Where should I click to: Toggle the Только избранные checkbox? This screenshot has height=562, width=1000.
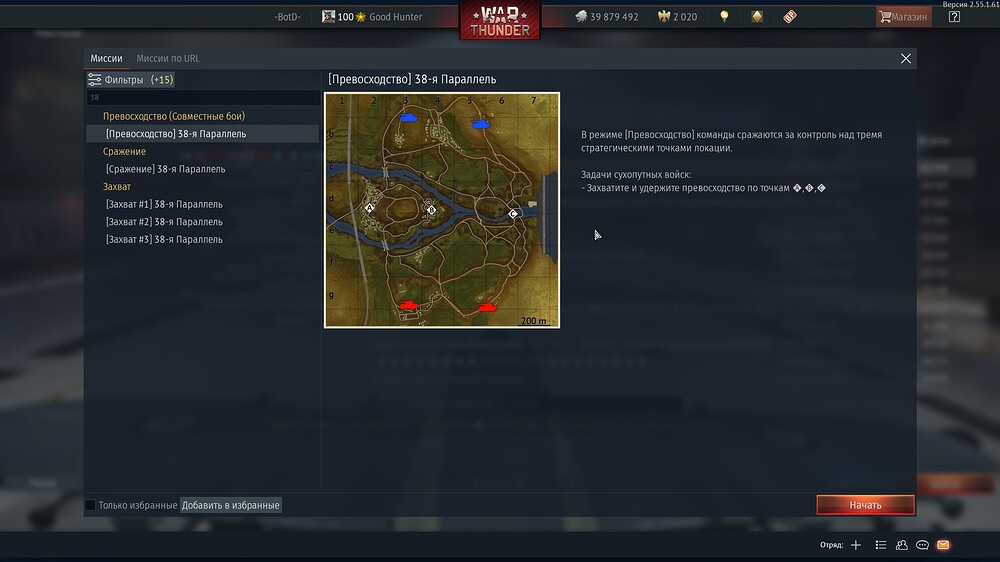(x=91, y=505)
